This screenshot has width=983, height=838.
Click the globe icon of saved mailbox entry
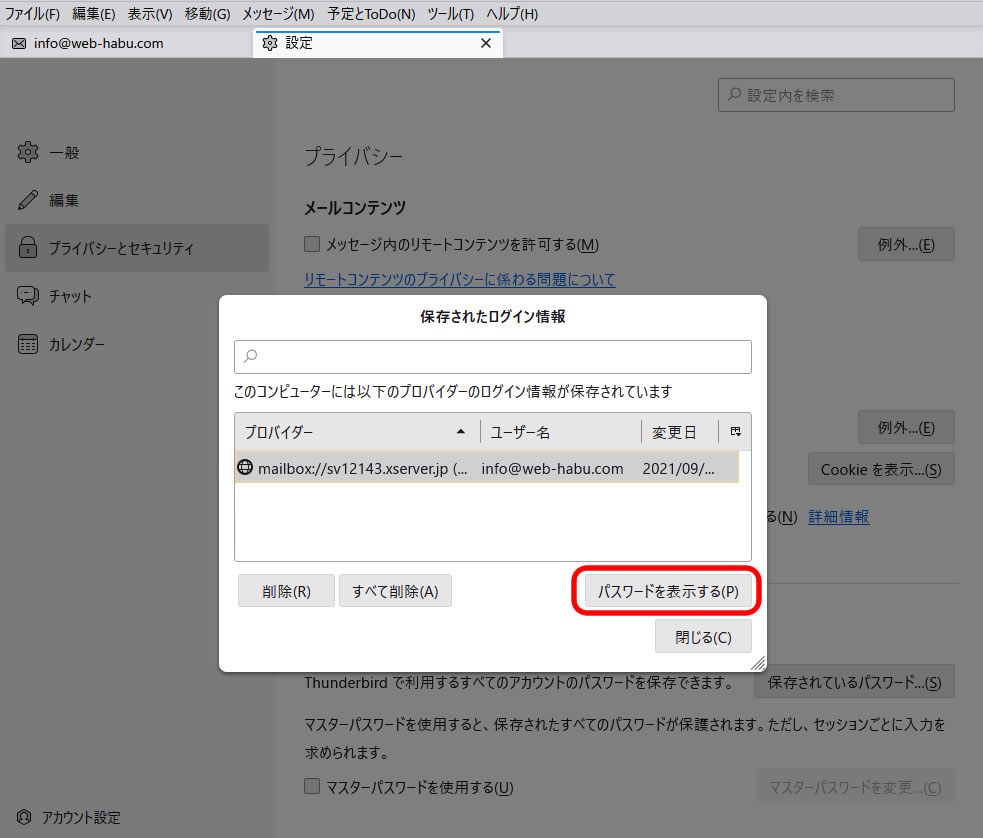[245, 467]
